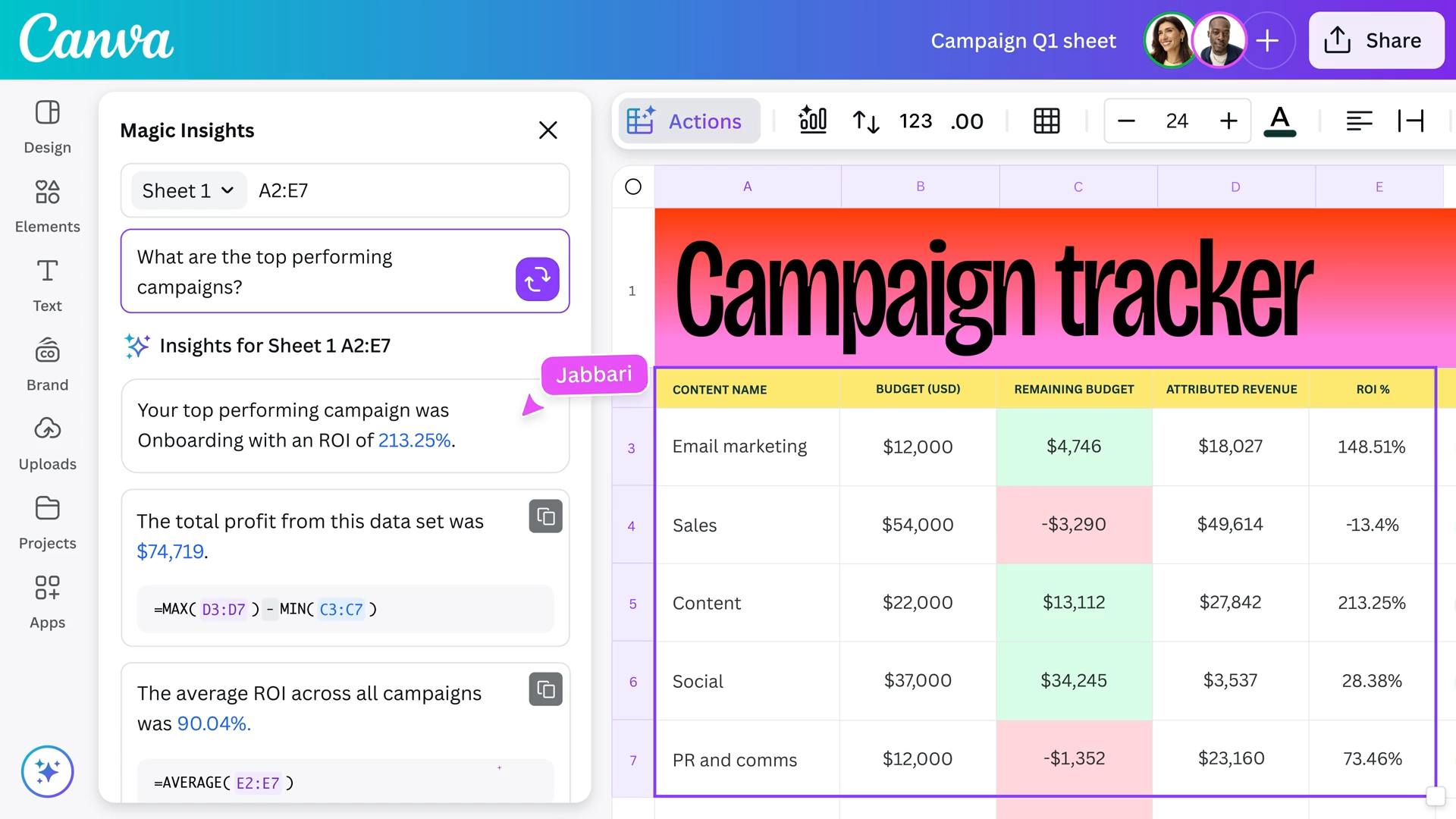Image resolution: width=1456 pixels, height=819 pixels.
Task: Click the Share button
Action: click(1376, 40)
